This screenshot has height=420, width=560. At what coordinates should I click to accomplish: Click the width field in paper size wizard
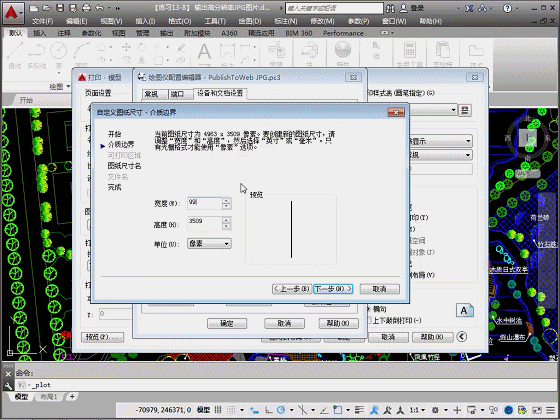click(205, 203)
